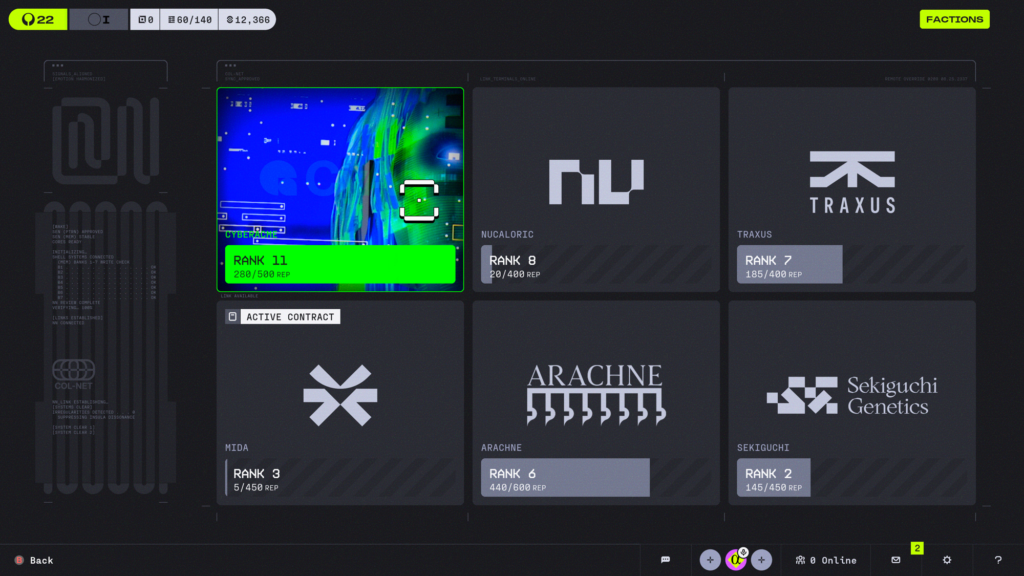Viewport: 1024px width, 576px height.
Task: Click the player level 22 badge
Action: (x=38, y=19)
